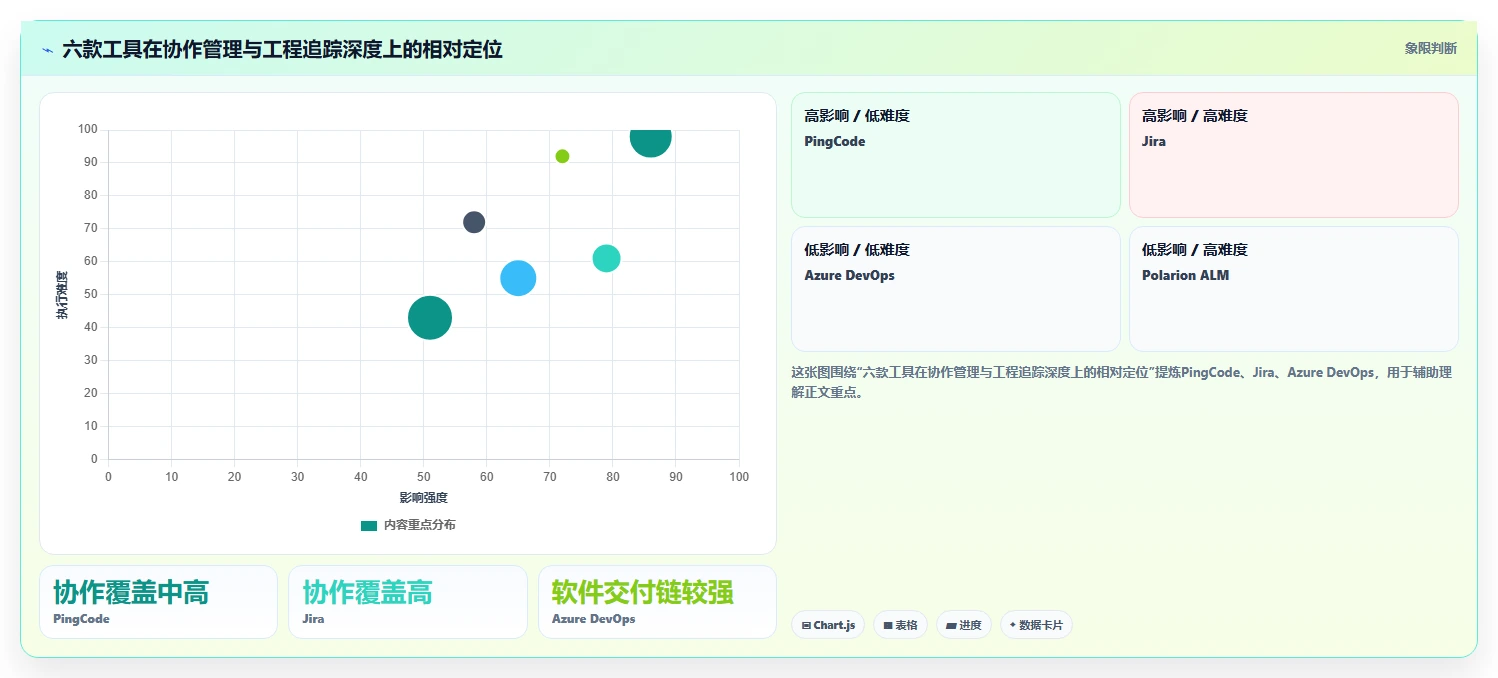Click the 协作覆盖高 Jira data card
This screenshot has width=1498, height=678.
tap(407, 602)
